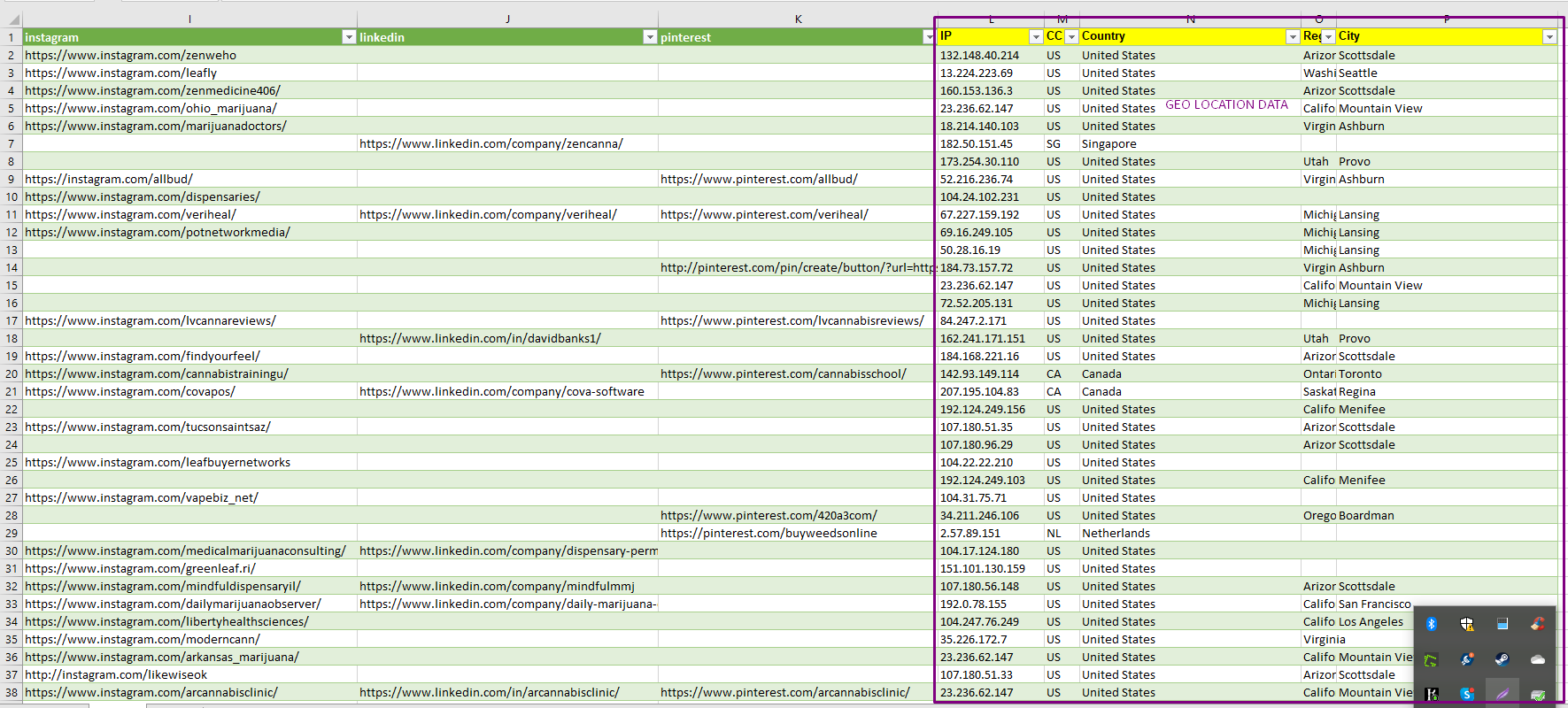
Task: Click the instagram.com/zenweho link cell
Action: pos(189,55)
